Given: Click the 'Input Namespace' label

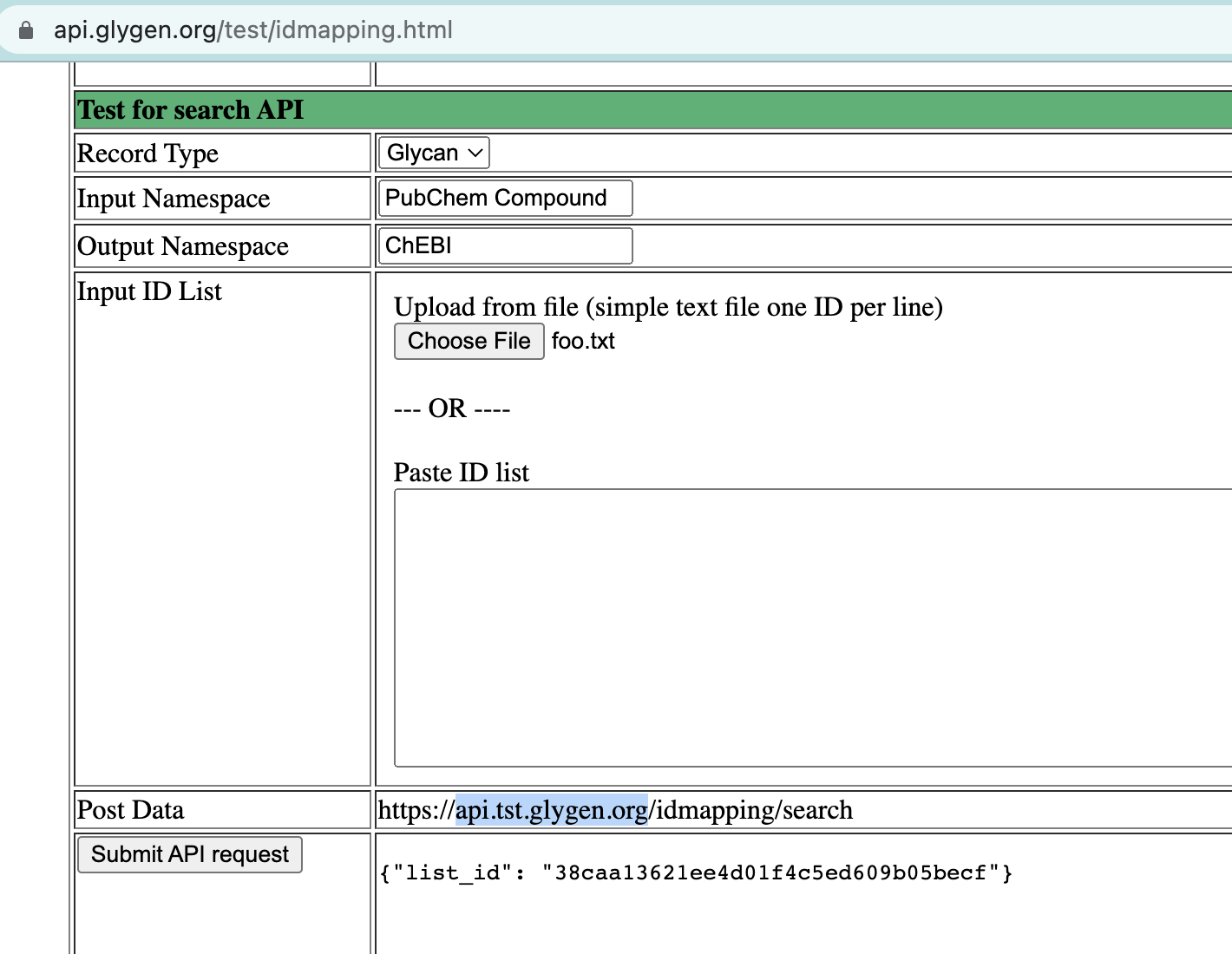Looking at the screenshot, I should coord(174,199).
